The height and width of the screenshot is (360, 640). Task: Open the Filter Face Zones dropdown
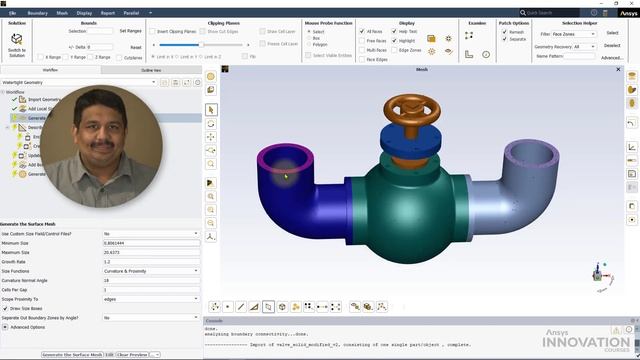point(573,34)
